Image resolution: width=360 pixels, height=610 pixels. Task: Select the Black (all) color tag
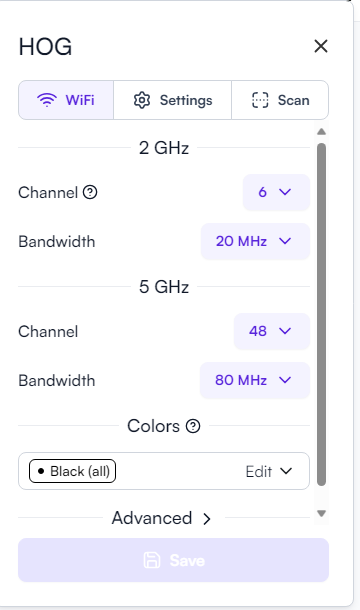pos(72,472)
